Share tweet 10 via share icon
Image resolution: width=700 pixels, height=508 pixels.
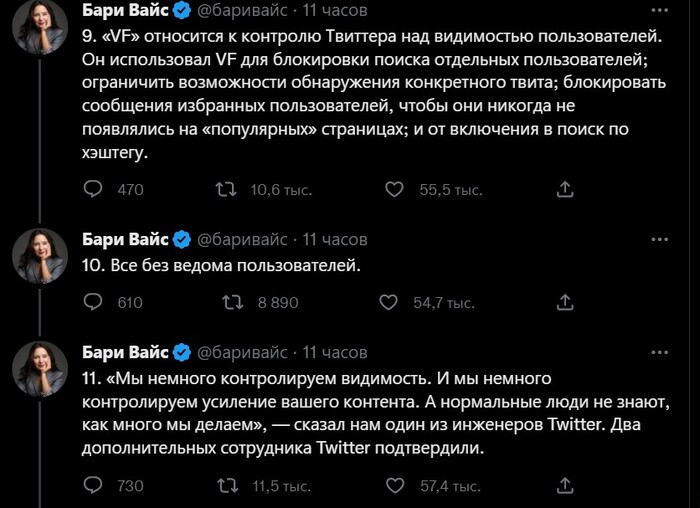click(564, 302)
